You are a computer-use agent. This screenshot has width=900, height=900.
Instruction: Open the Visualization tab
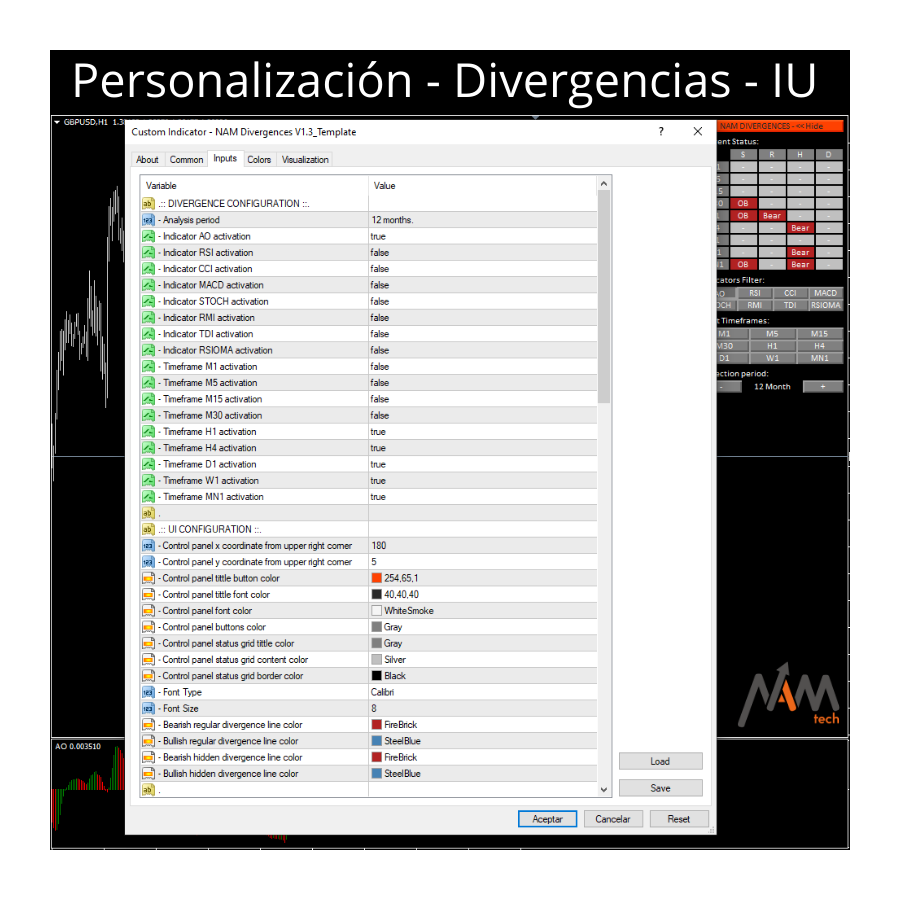tap(305, 160)
